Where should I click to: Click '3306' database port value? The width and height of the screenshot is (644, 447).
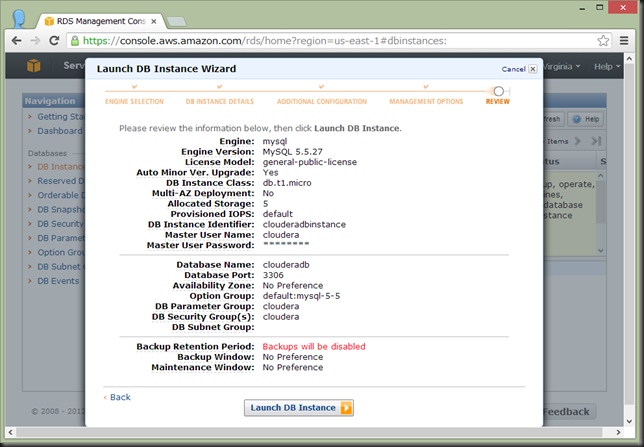pyautogui.click(x=273, y=275)
